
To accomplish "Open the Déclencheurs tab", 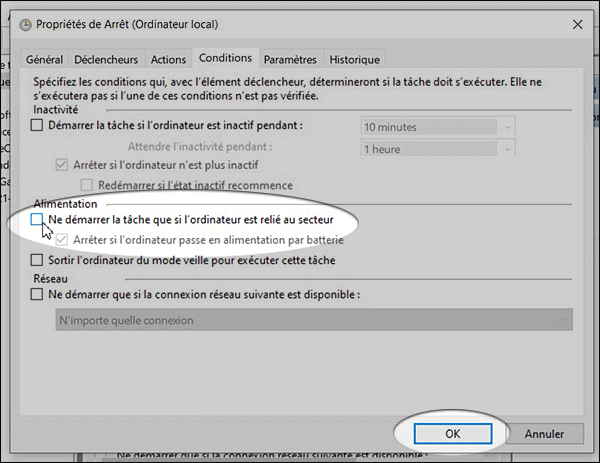I will click(107, 59).
